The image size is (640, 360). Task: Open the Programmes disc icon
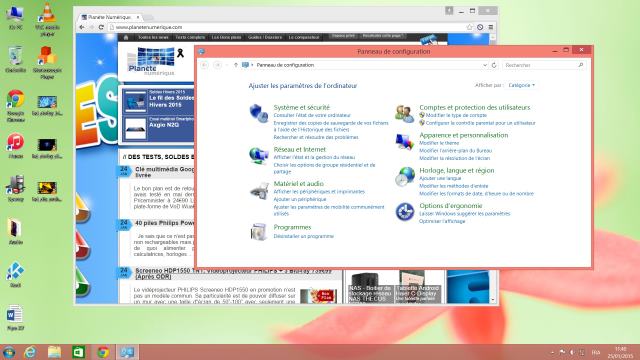[x=258, y=232]
